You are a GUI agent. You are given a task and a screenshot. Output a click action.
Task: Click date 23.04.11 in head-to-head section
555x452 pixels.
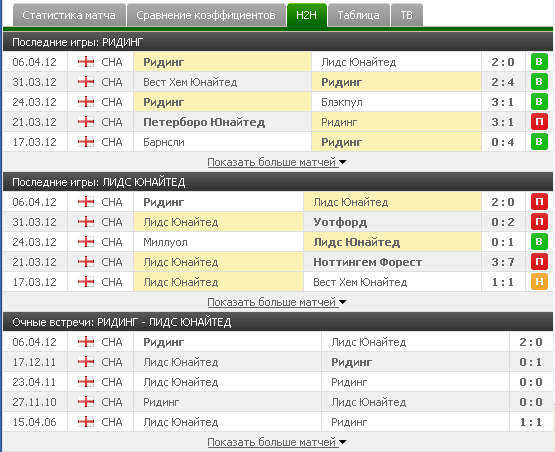click(x=34, y=382)
